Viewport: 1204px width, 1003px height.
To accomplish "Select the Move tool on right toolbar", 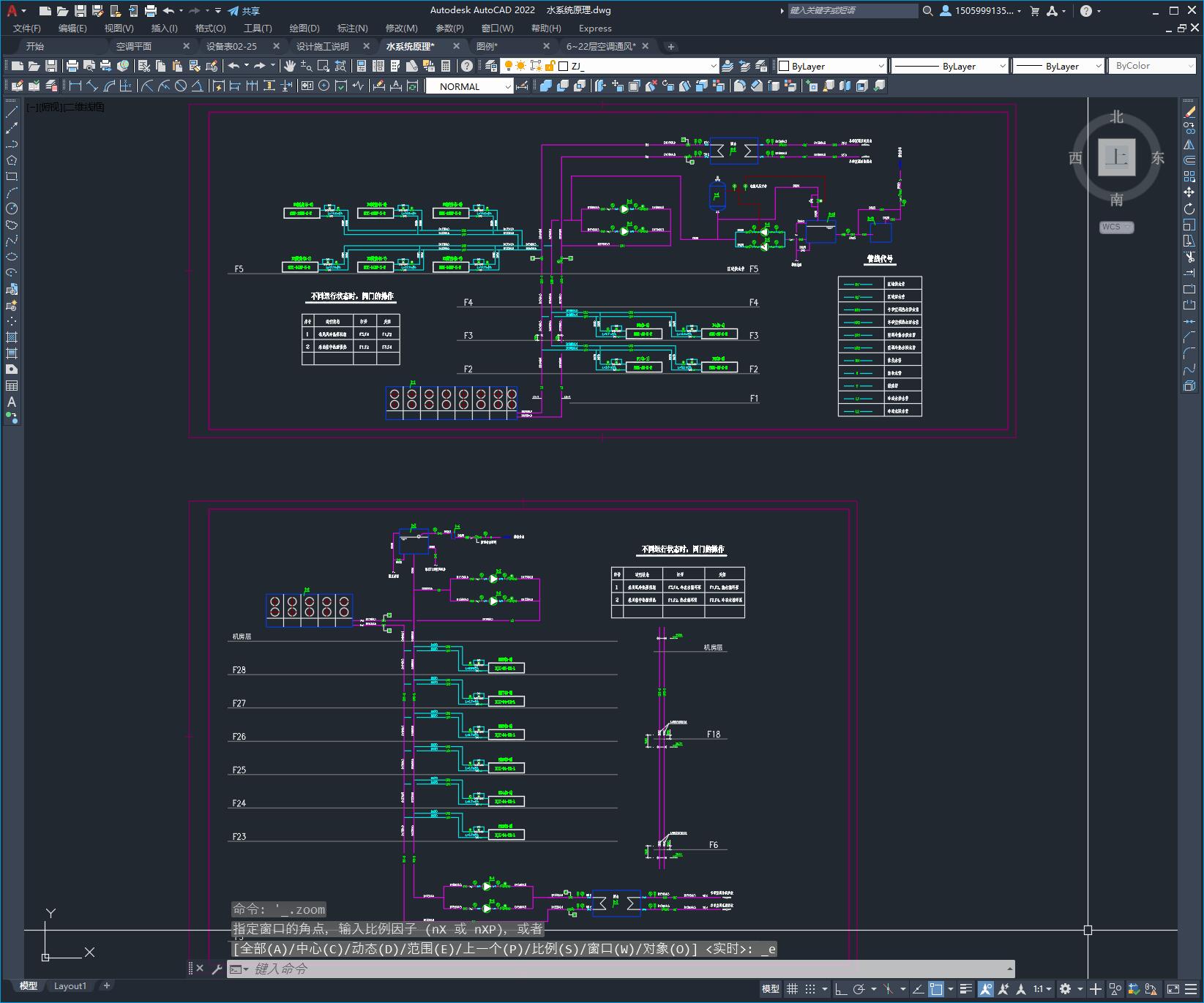I will 1189,192.
